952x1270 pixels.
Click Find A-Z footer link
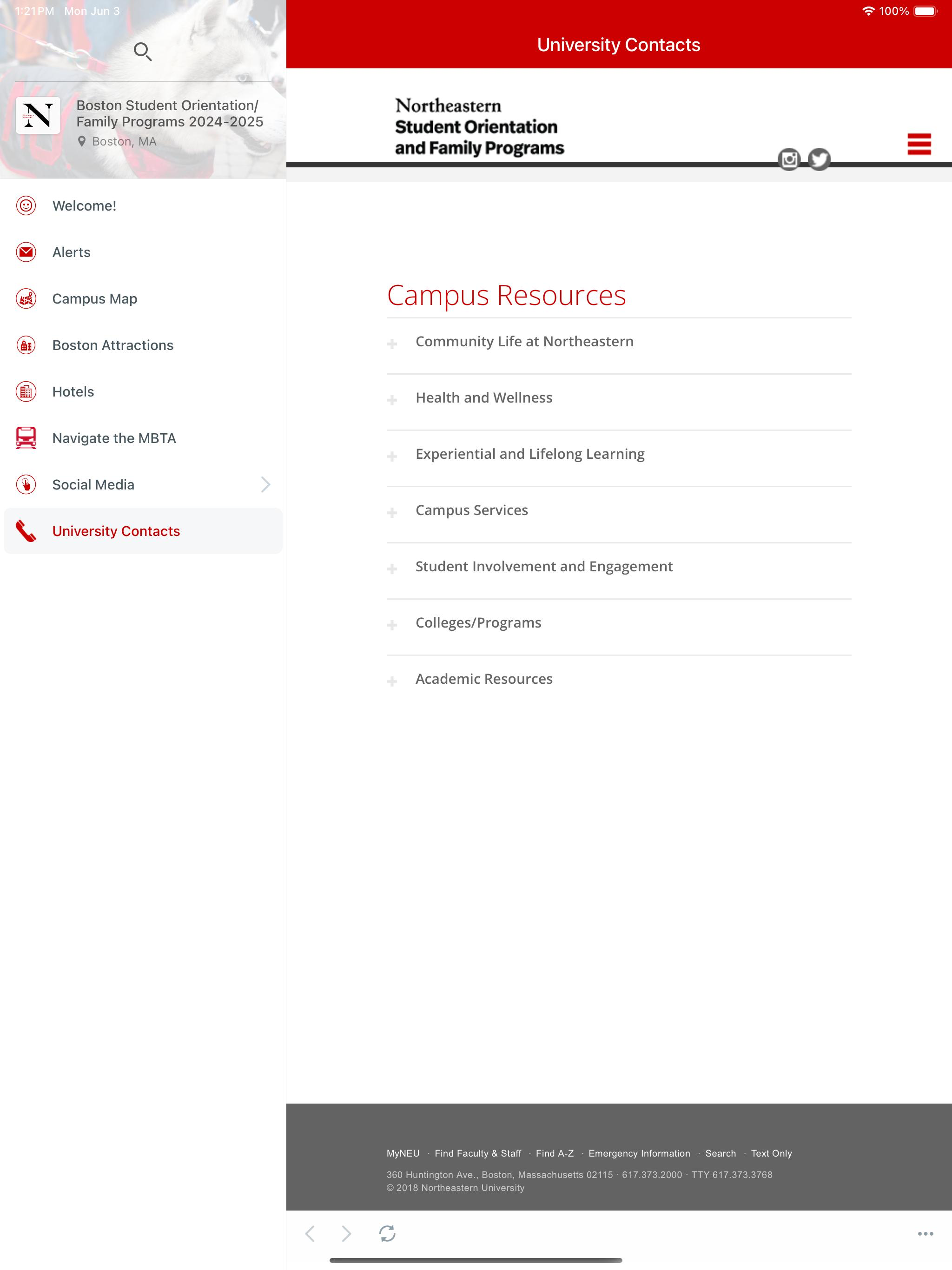(x=554, y=1153)
